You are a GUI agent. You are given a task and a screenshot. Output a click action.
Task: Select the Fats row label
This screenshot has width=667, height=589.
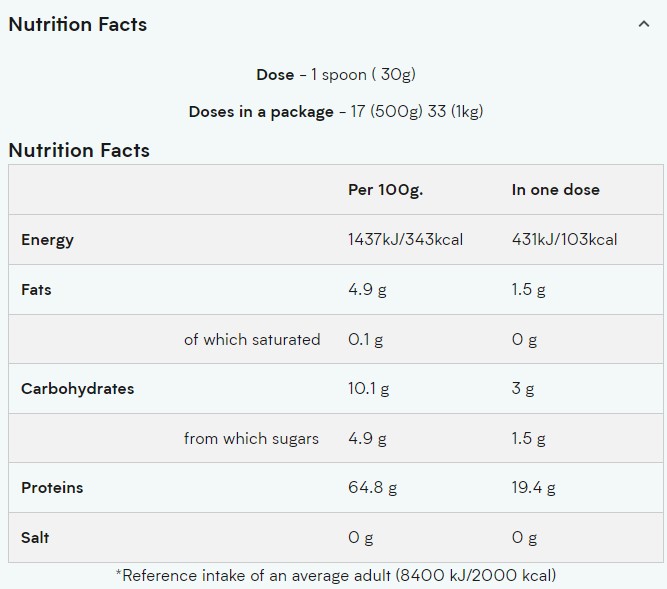(36, 290)
